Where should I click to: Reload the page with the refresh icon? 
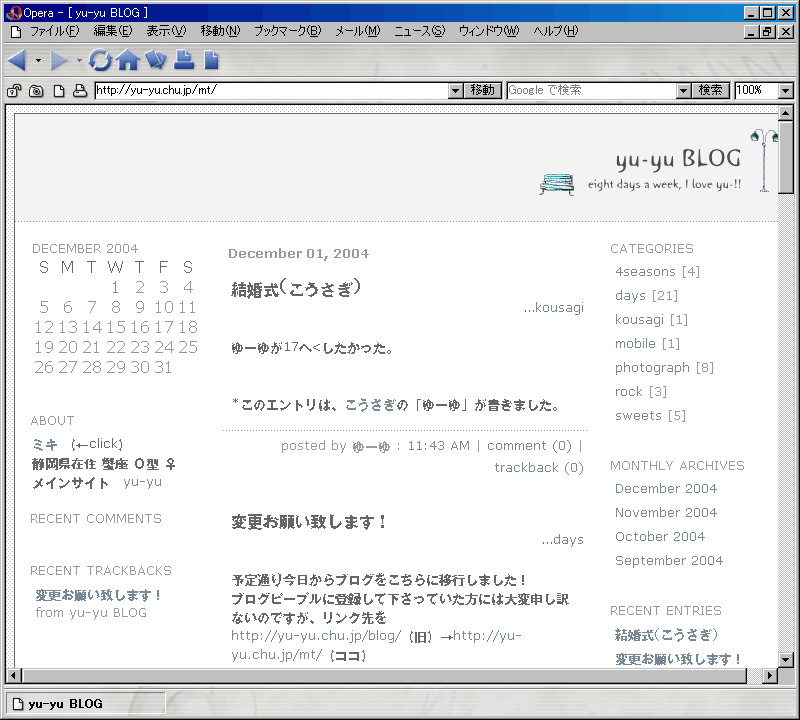(100, 60)
